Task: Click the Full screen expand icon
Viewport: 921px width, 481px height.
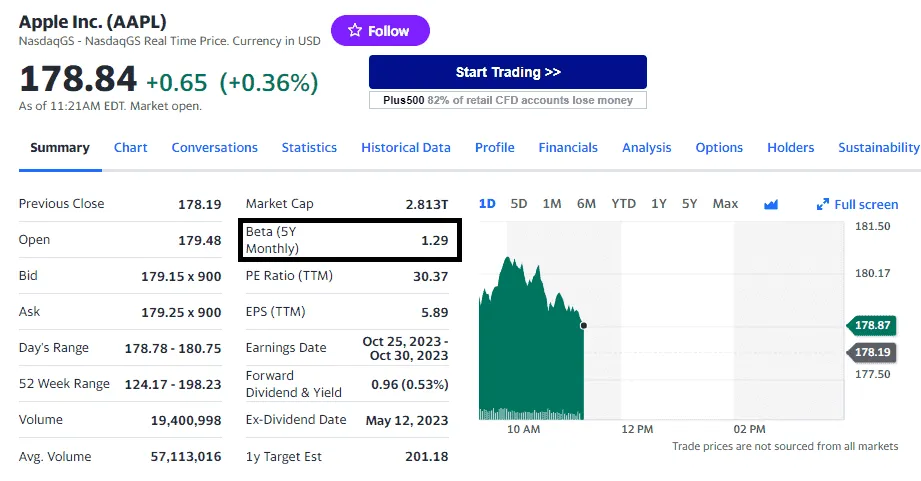Action: [823, 204]
